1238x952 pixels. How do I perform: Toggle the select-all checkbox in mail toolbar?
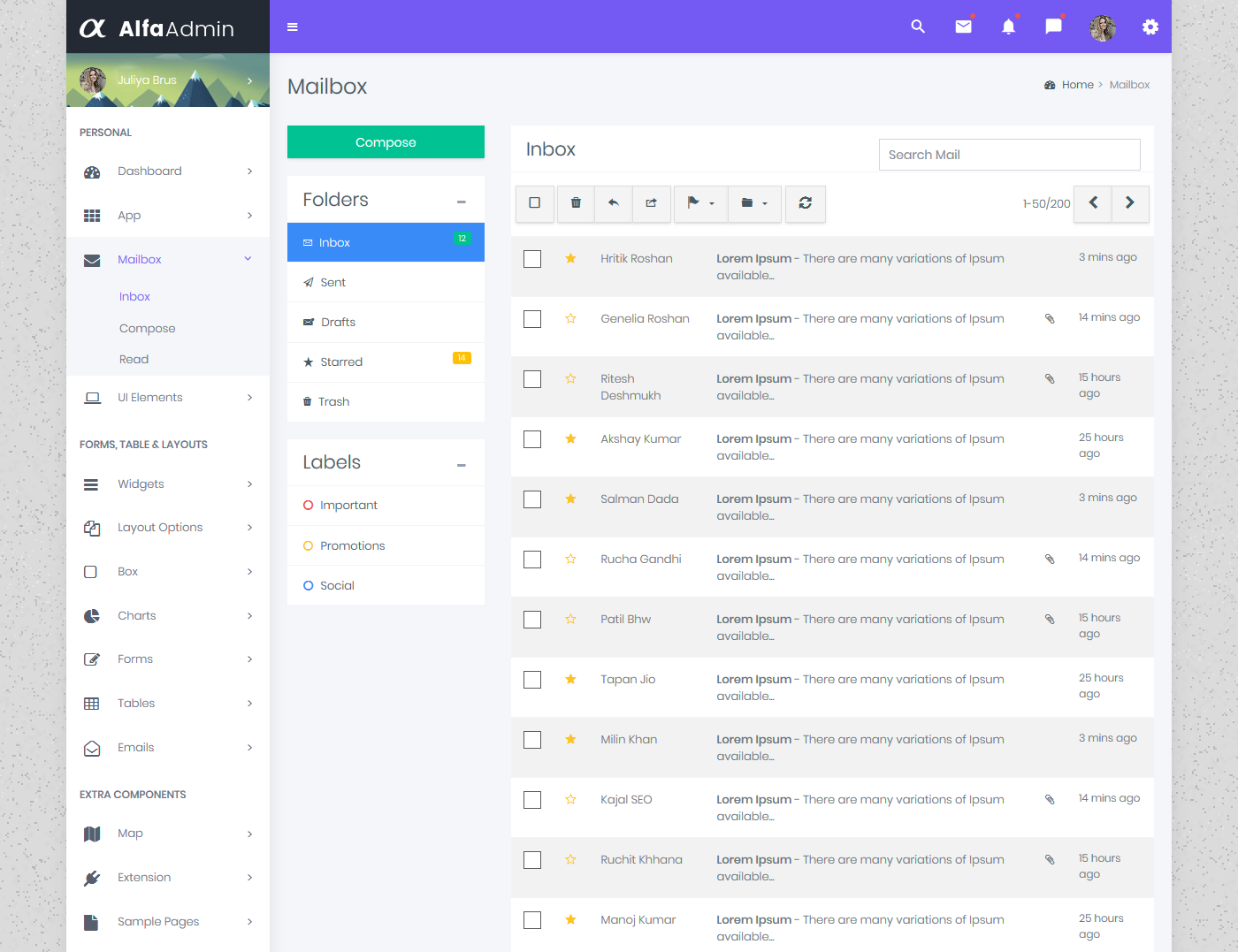pyautogui.click(x=535, y=203)
